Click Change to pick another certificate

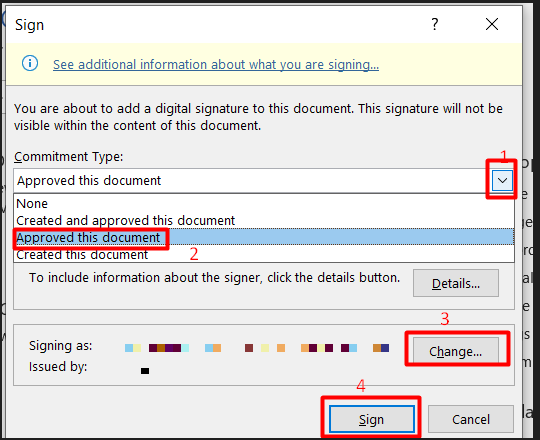coord(456,351)
